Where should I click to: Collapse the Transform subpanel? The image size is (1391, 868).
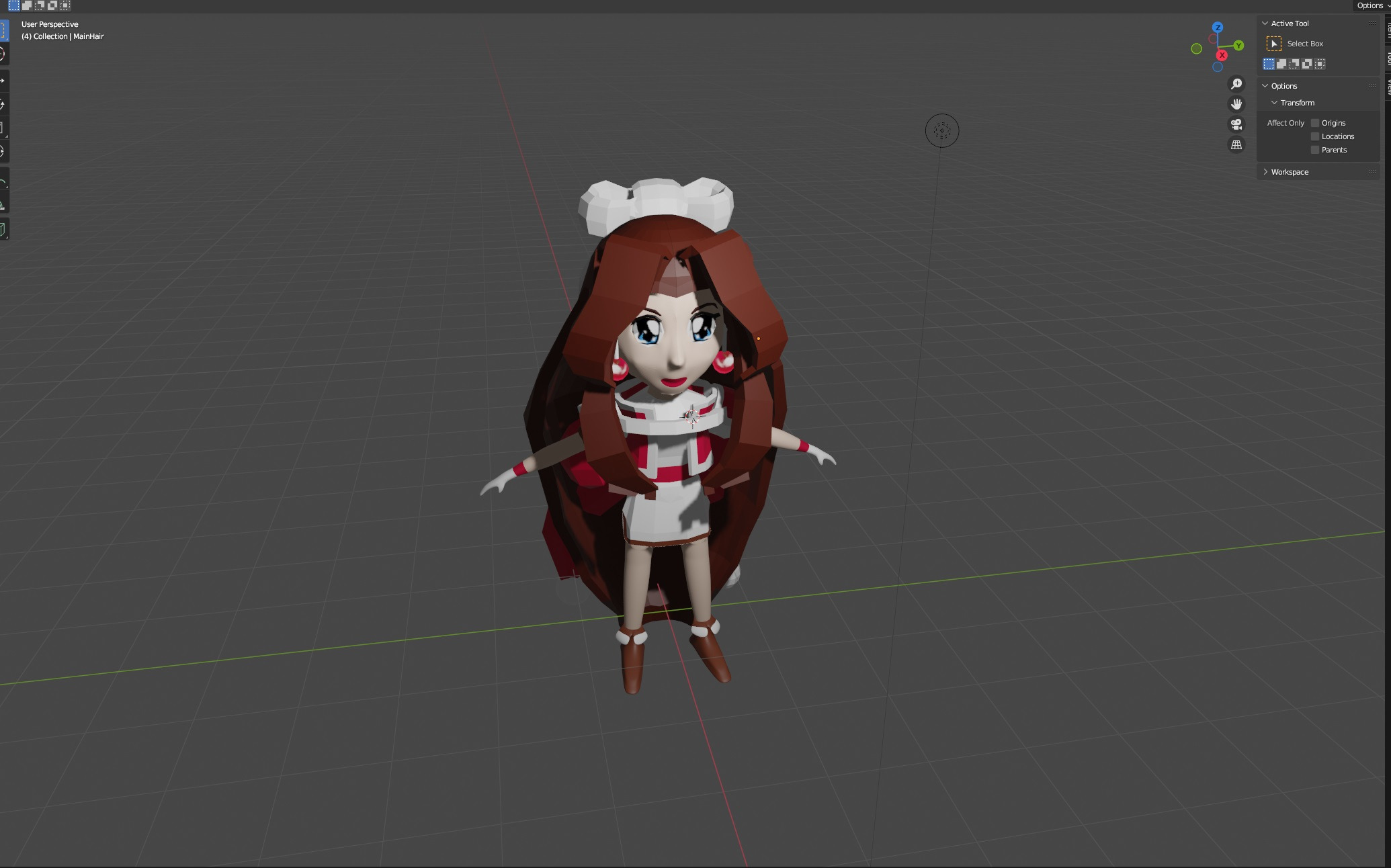(x=1275, y=103)
